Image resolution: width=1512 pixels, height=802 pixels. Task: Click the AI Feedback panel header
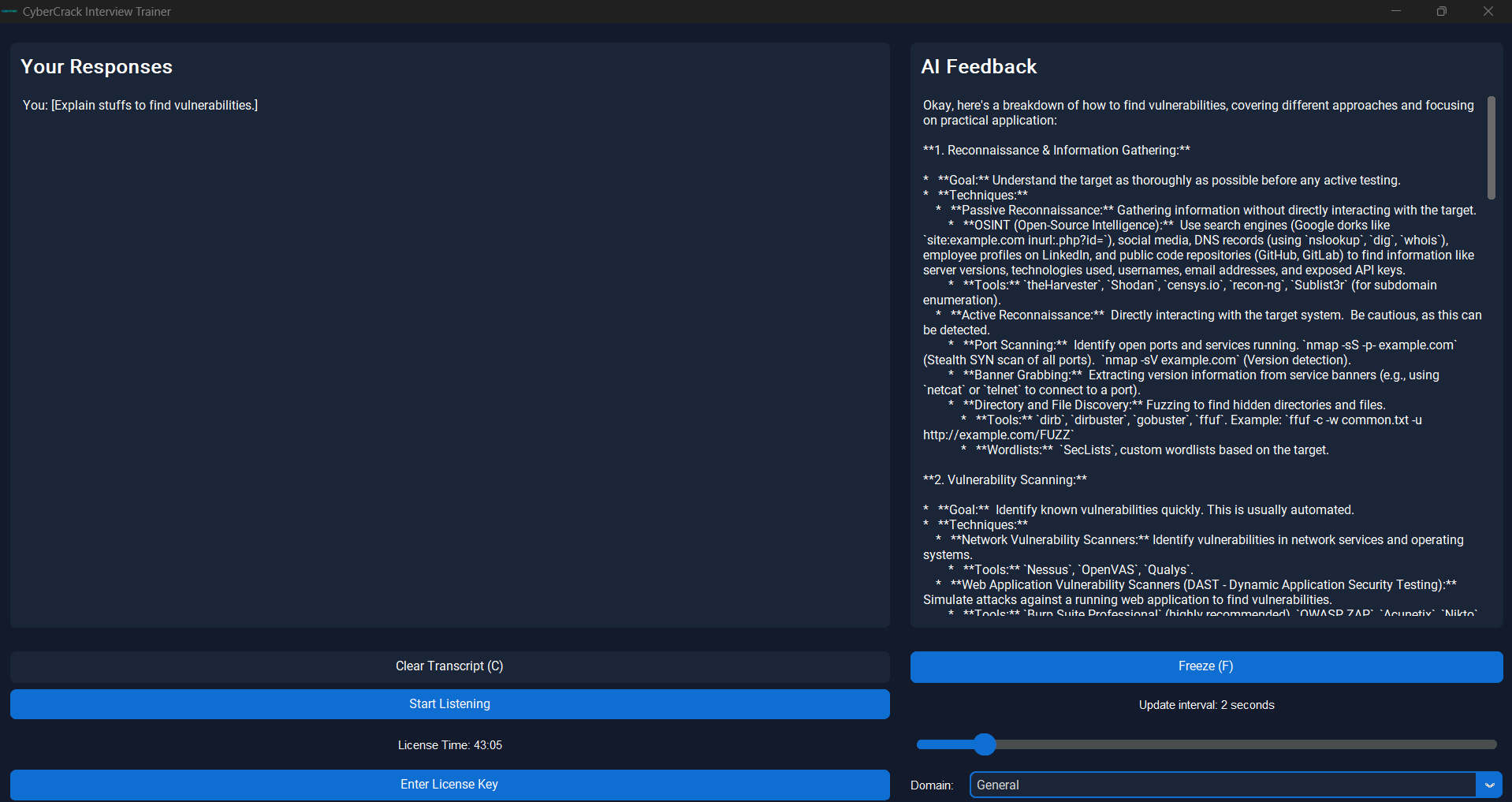pos(978,67)
